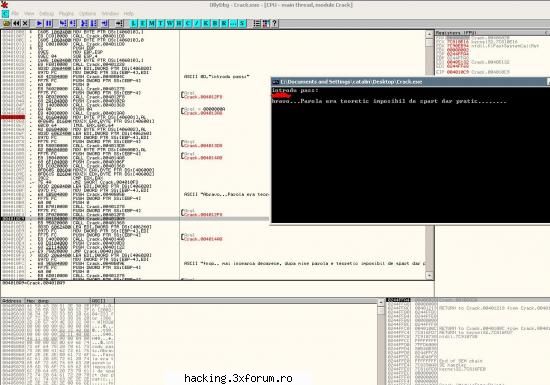Show Patches via slash toolbar button
Screen dimensions: 550x385
pyautogui.click(x=197, y=23)
